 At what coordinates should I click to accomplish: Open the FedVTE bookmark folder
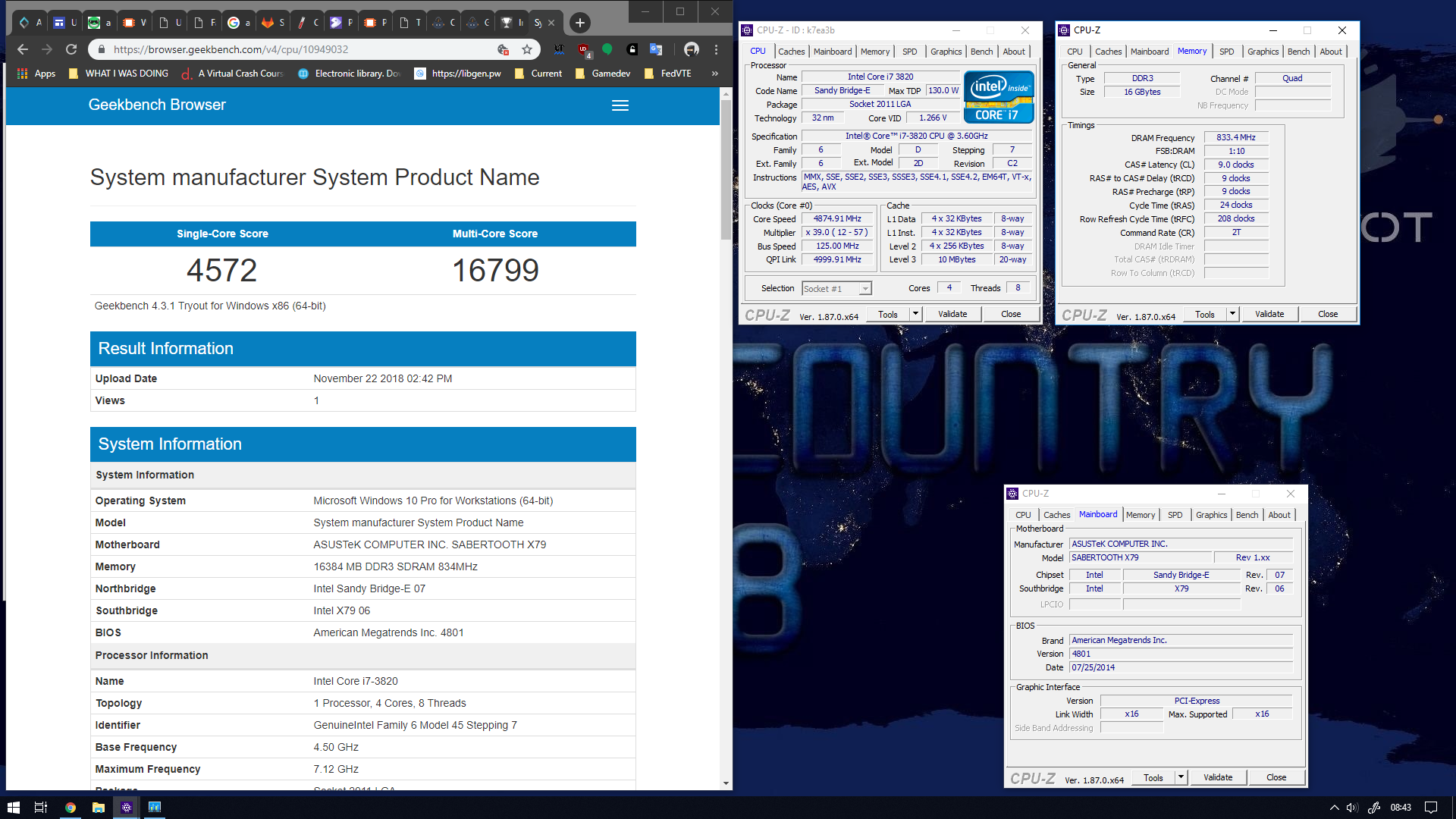coord(667,74)
